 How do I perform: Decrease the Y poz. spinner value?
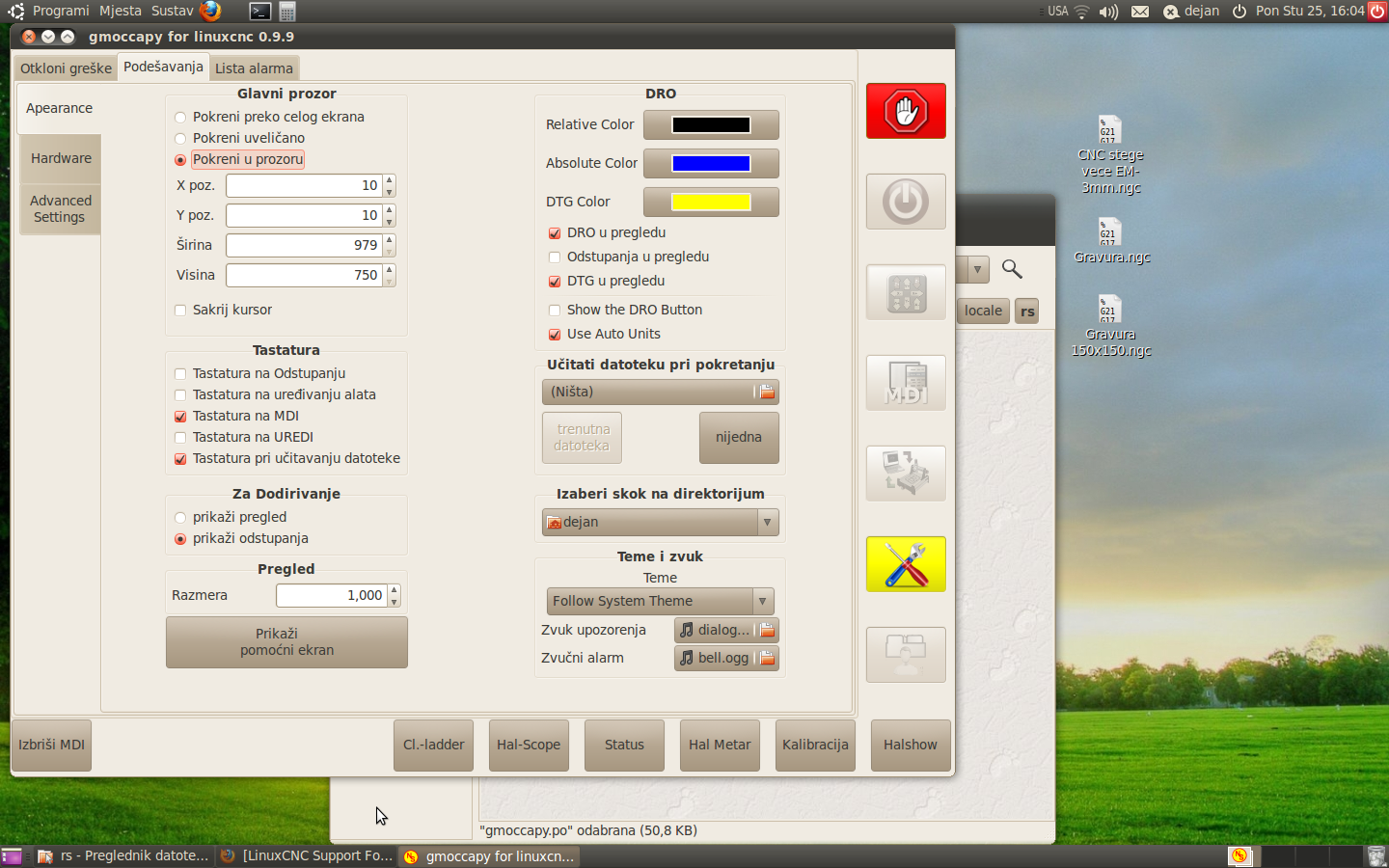coord(390,221)
